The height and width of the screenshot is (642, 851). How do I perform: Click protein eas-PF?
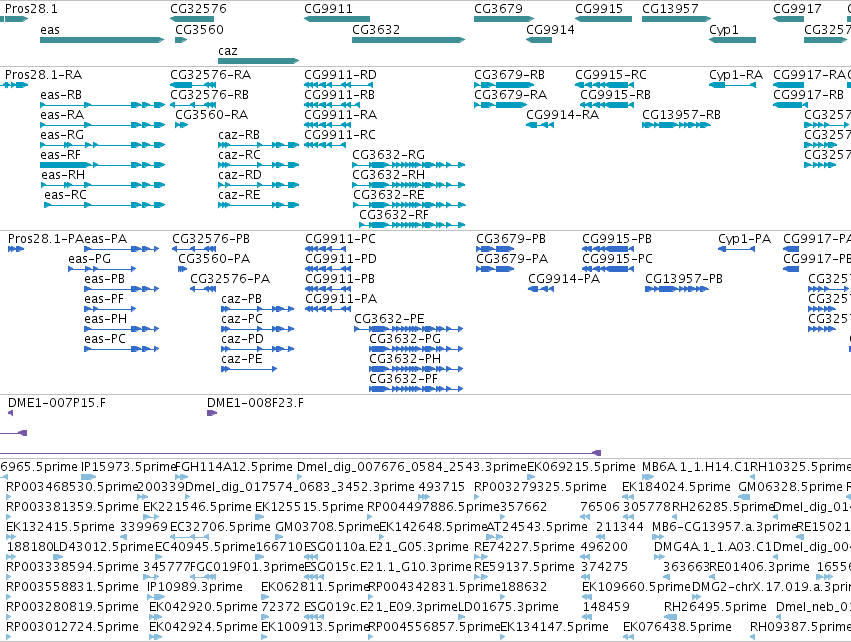pyautogui.click(x=110, y=309)
